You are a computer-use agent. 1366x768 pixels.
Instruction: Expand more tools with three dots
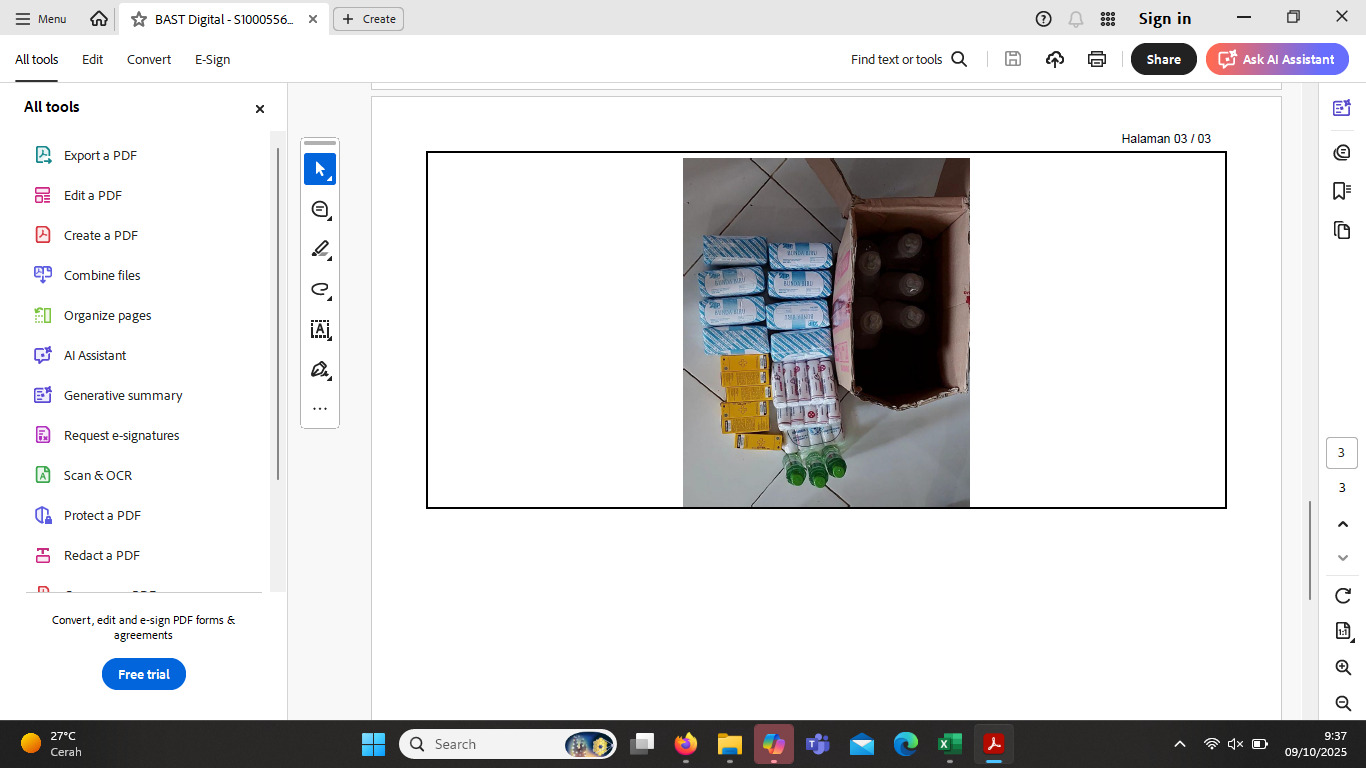[x=320, y=409]
